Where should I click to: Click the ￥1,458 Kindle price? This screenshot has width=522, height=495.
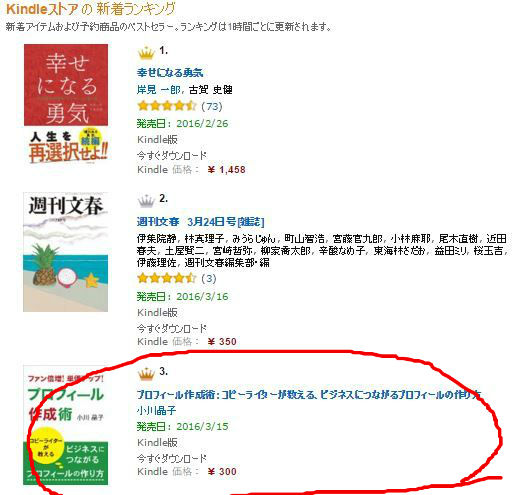point(226,170)
